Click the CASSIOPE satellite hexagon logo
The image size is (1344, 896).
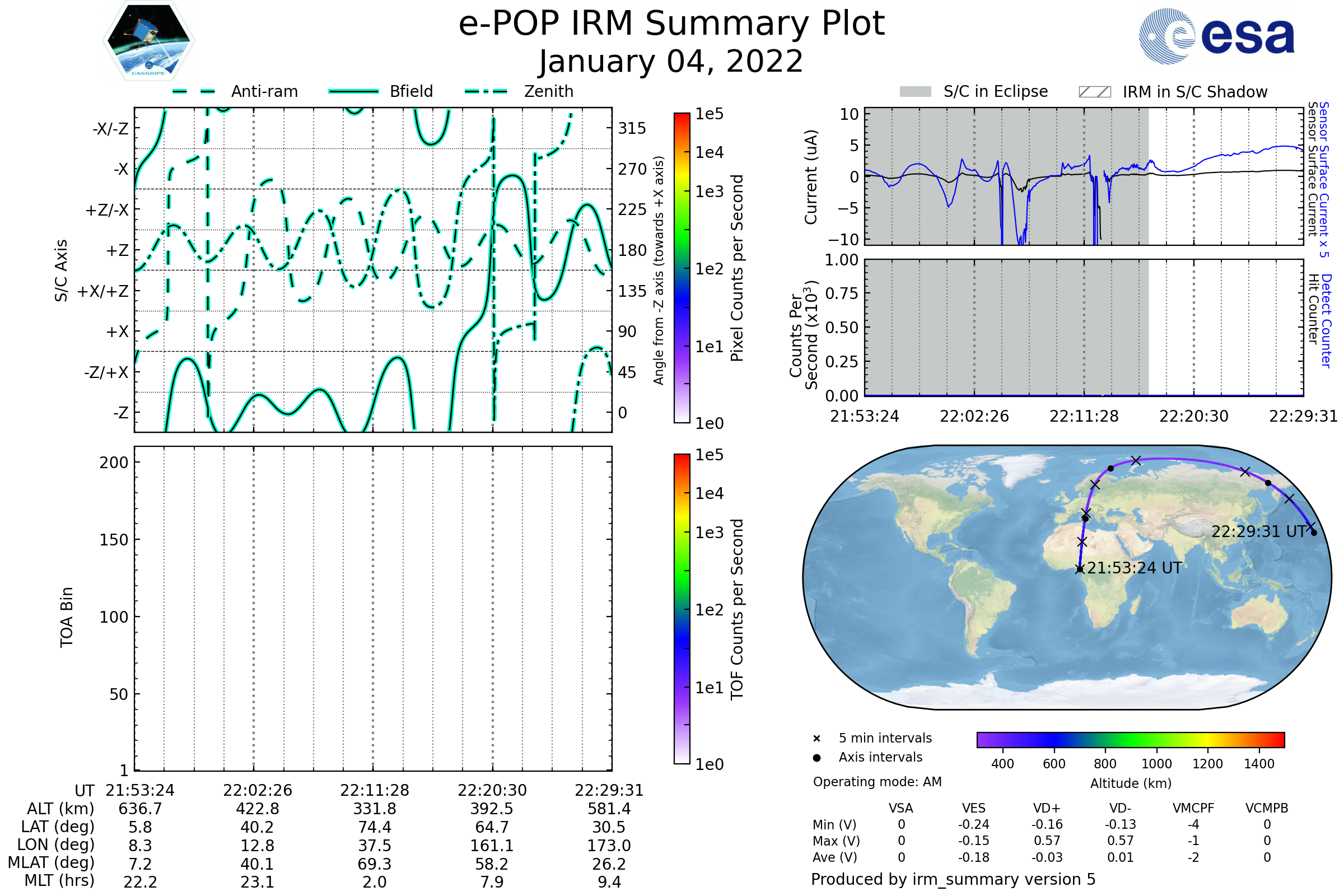tap(148, 41)
